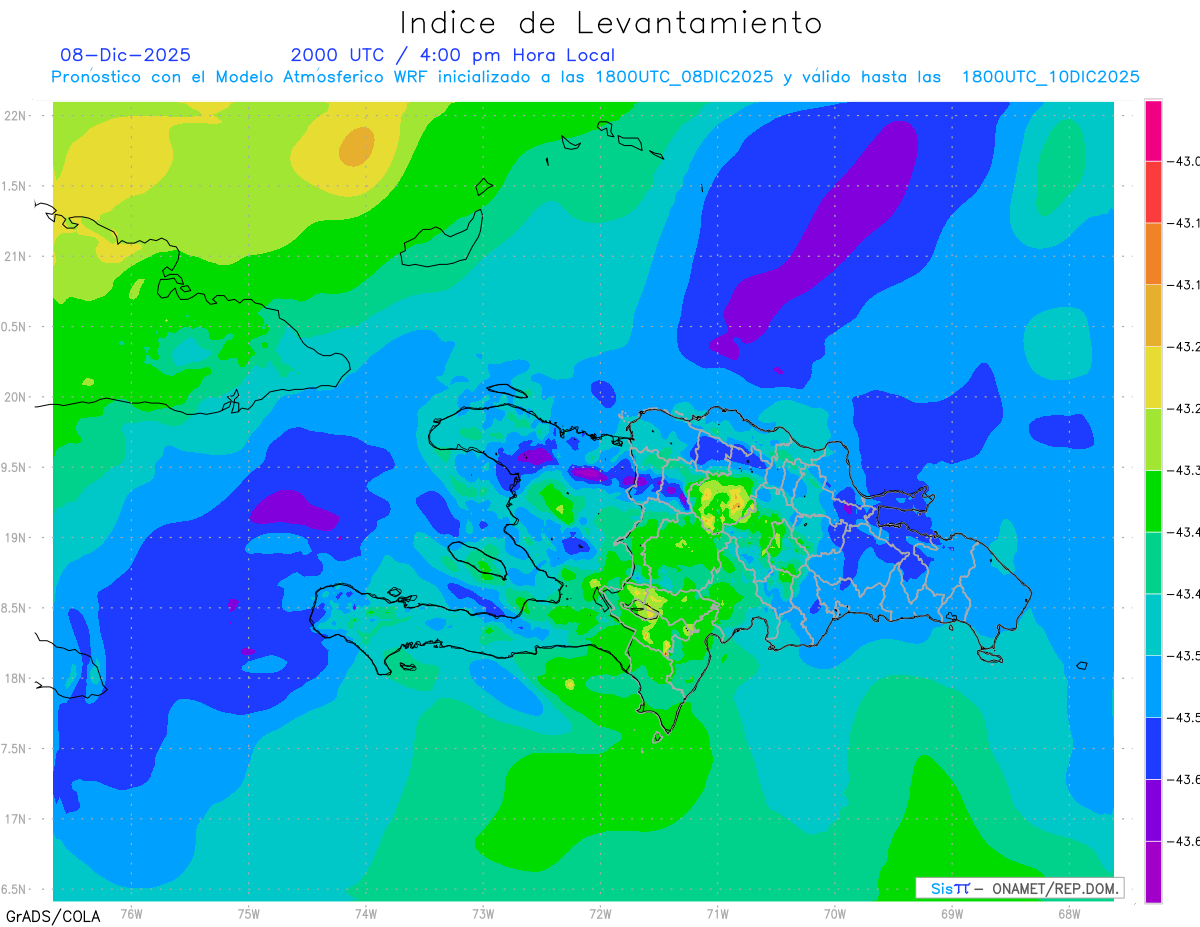Click the "21N" latitude label
The height and width of the screenshot is (927, 1200).
tap(15, 256)
